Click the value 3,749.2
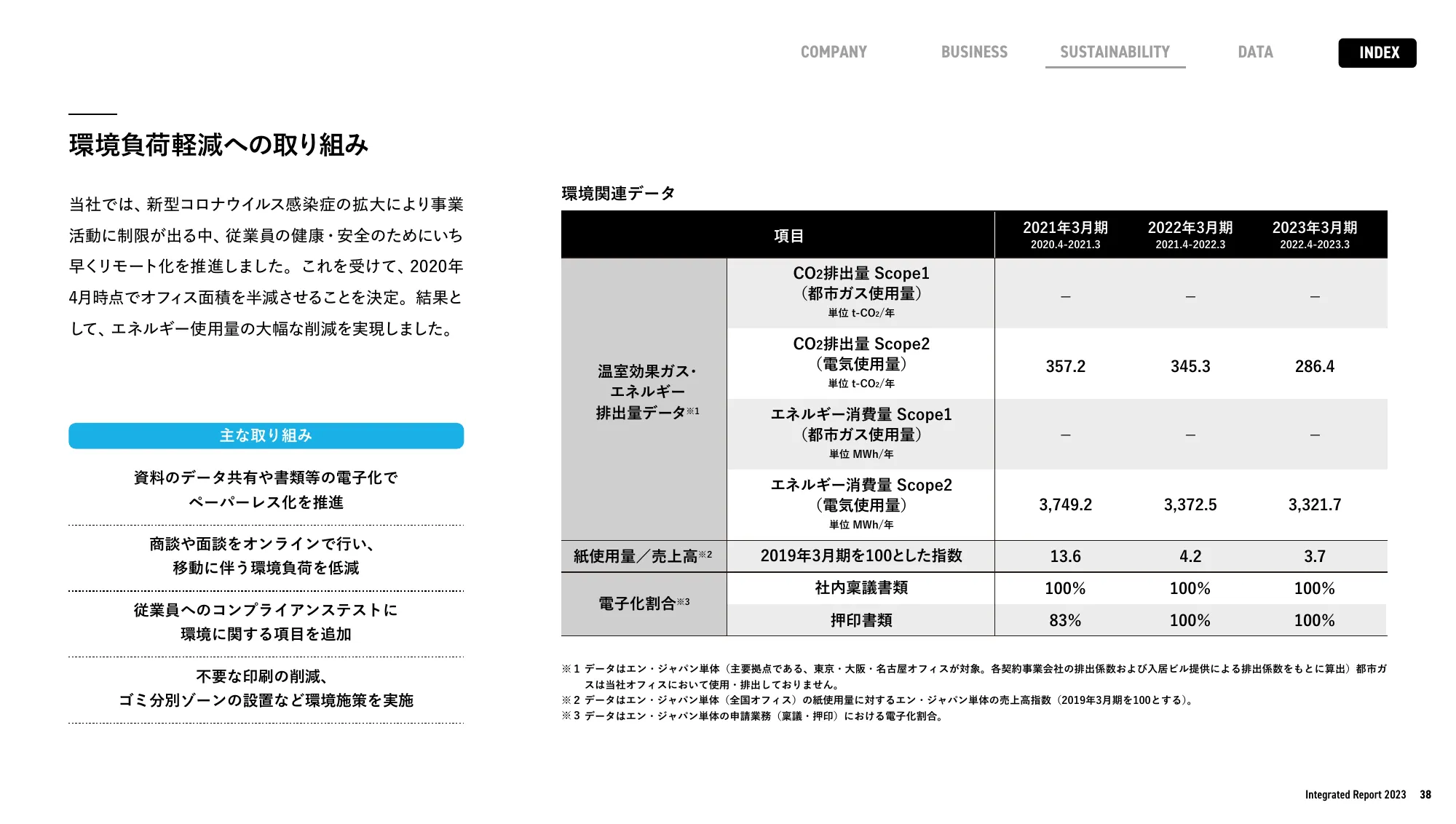The width and height of the screenshot is (1456, 824). click(x=1065, y=504)
